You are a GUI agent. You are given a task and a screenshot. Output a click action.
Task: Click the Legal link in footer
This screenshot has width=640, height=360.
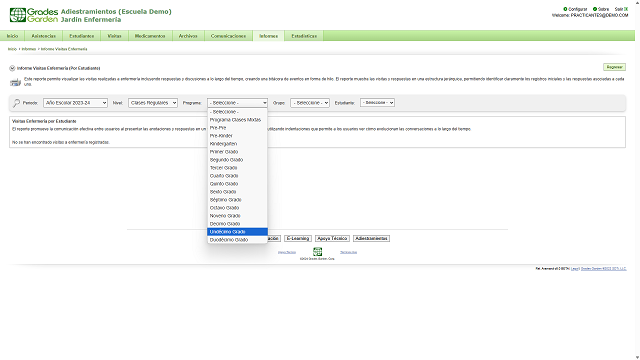(x=575, y=269)
